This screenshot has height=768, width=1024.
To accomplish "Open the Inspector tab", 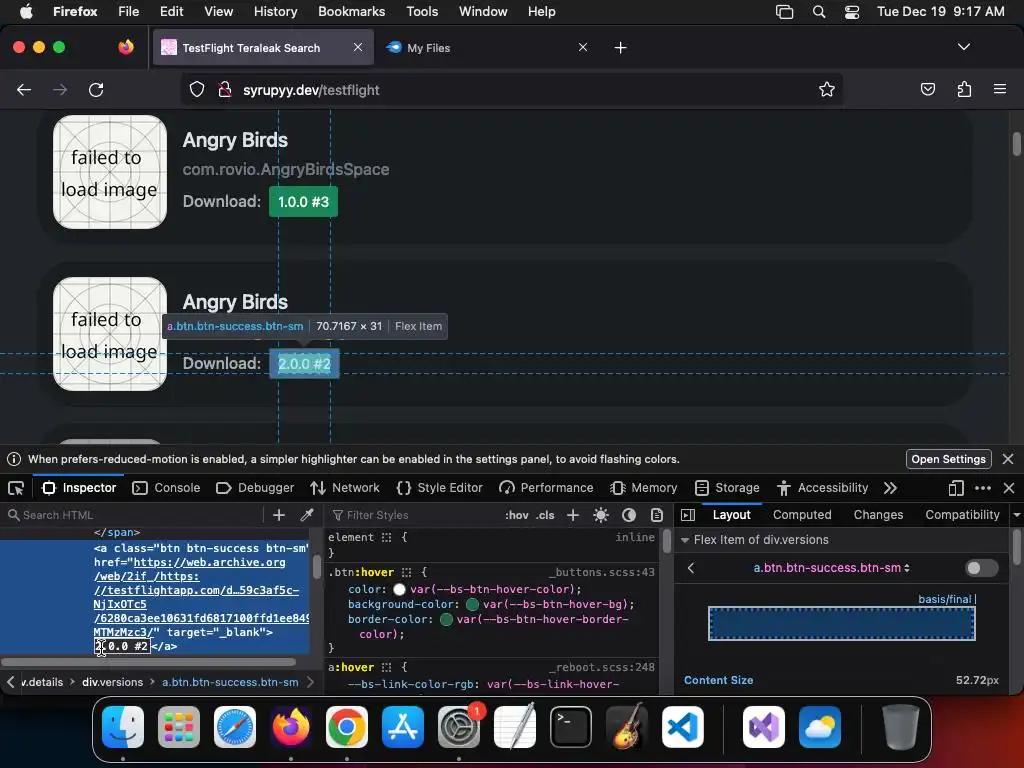I will 79,488.
